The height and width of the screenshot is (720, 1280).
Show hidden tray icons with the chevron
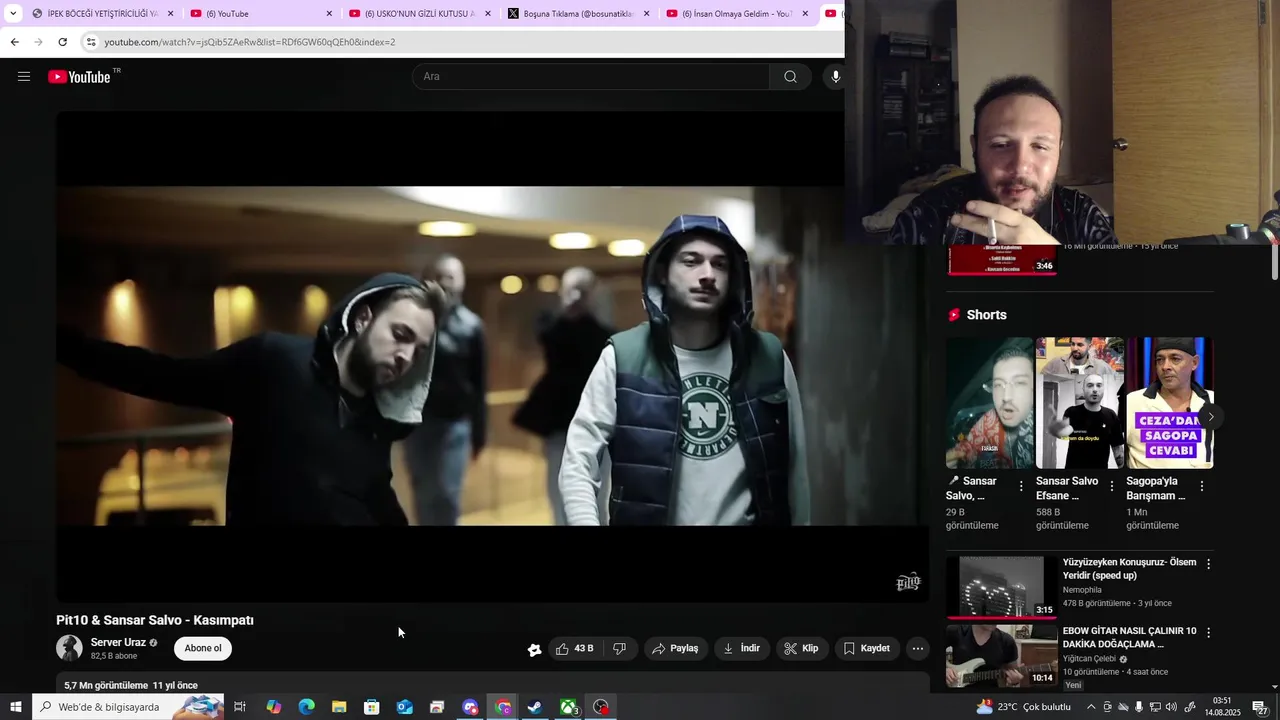1091,707
